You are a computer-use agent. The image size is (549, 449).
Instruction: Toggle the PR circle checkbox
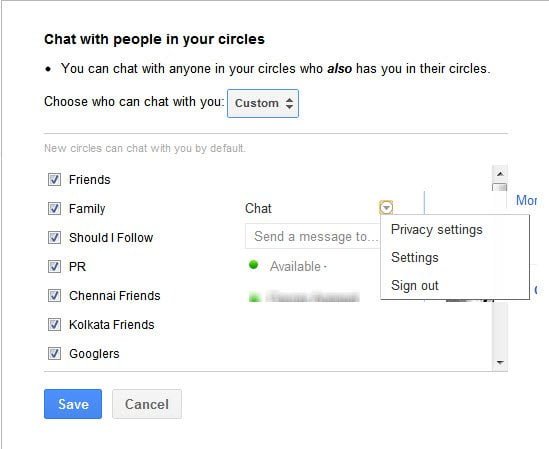coord(54,267)
